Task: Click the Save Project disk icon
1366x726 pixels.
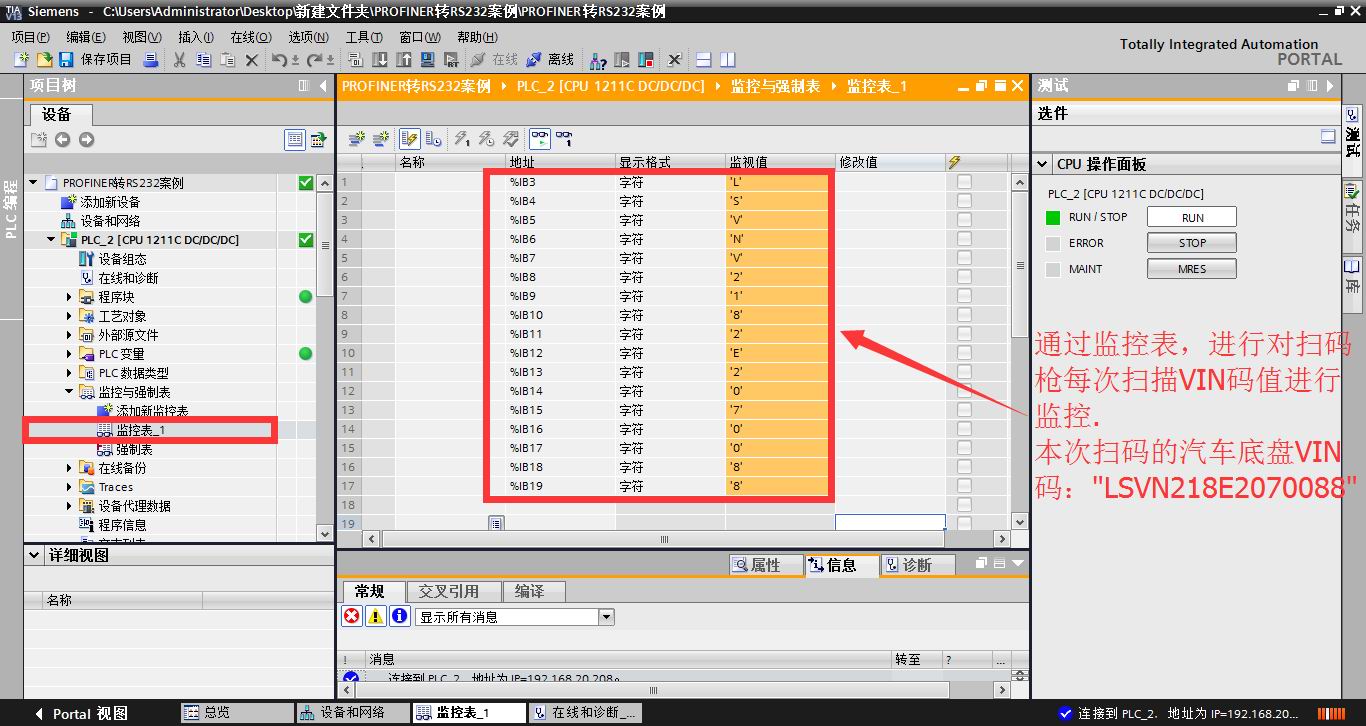Action: (x=66, y=60)
